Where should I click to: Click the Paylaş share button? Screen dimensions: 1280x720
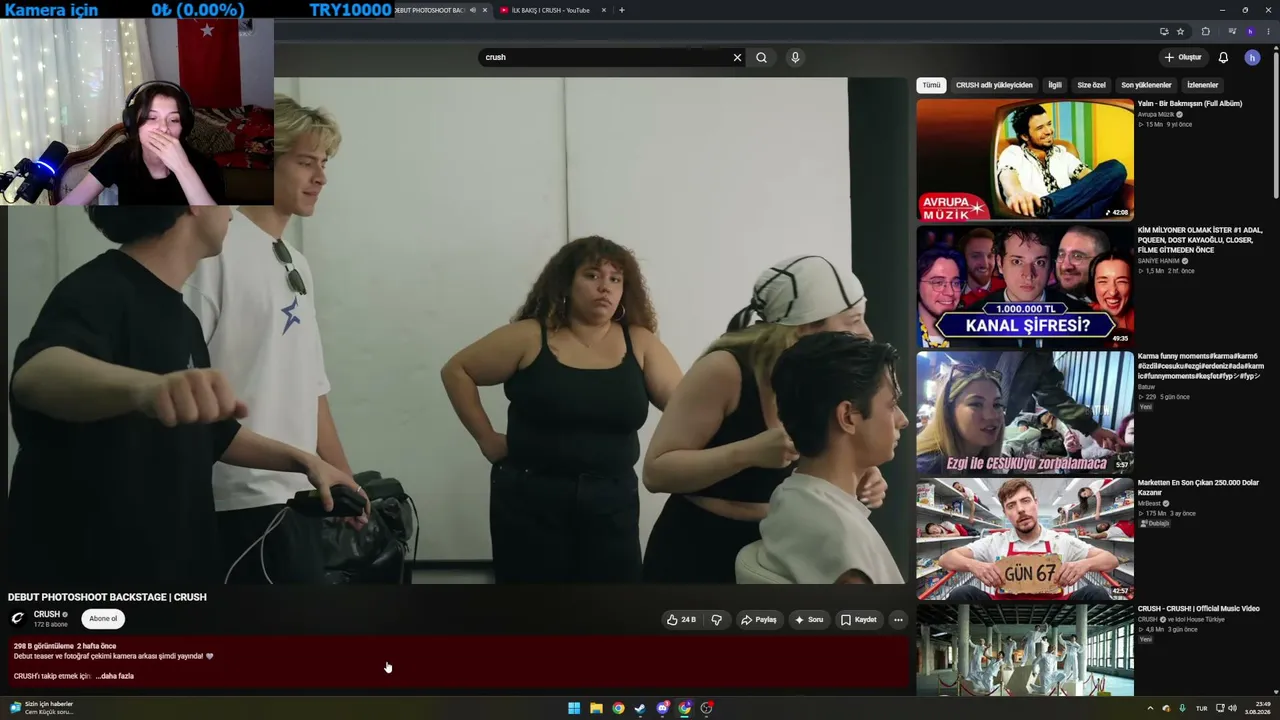(x=758, y=620)
